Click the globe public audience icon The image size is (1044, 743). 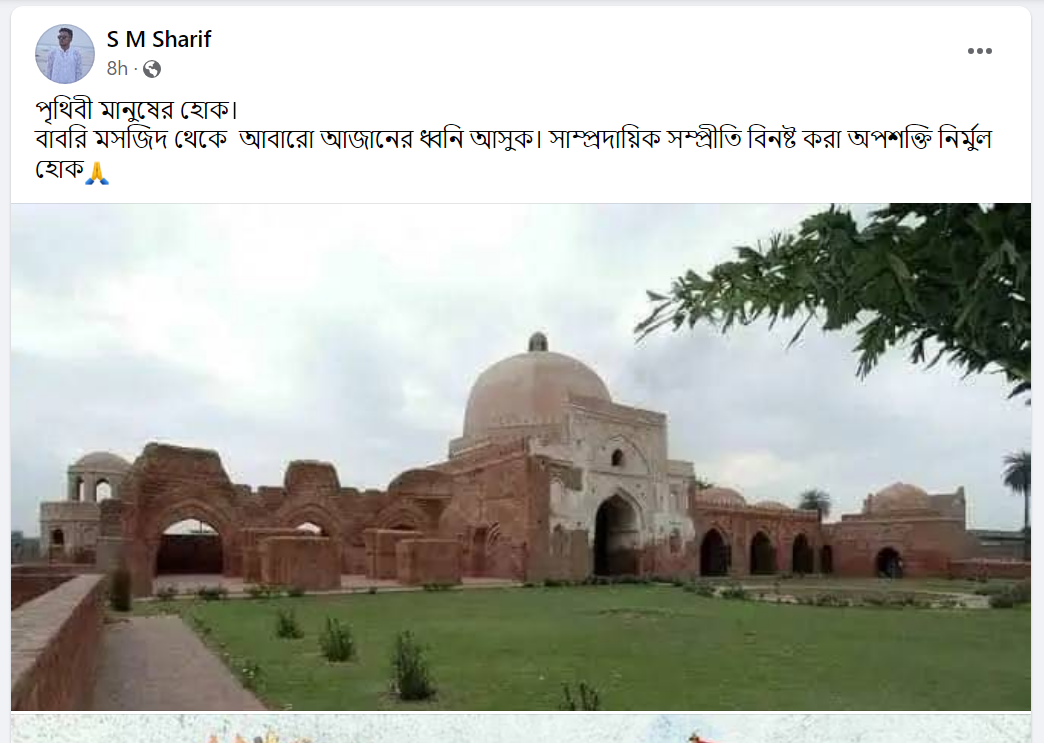point(152,69)
